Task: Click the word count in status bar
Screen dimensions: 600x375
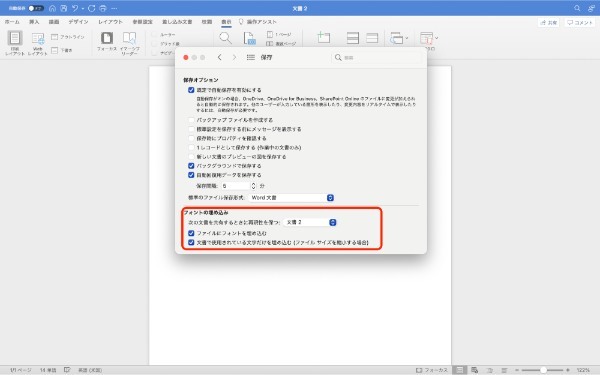Action: [x=48, y=370]
